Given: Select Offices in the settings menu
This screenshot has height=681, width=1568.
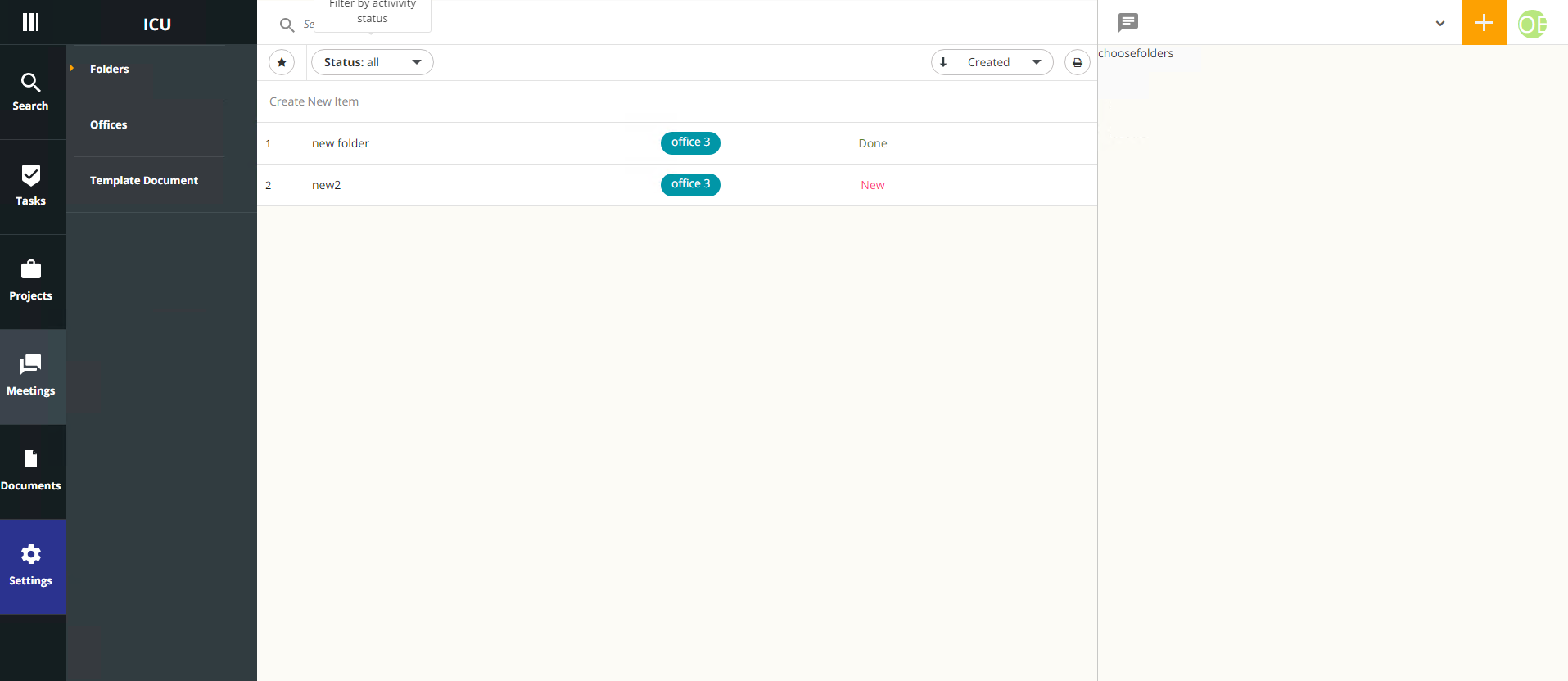Looking at the screenshot, I should [109, 124].
